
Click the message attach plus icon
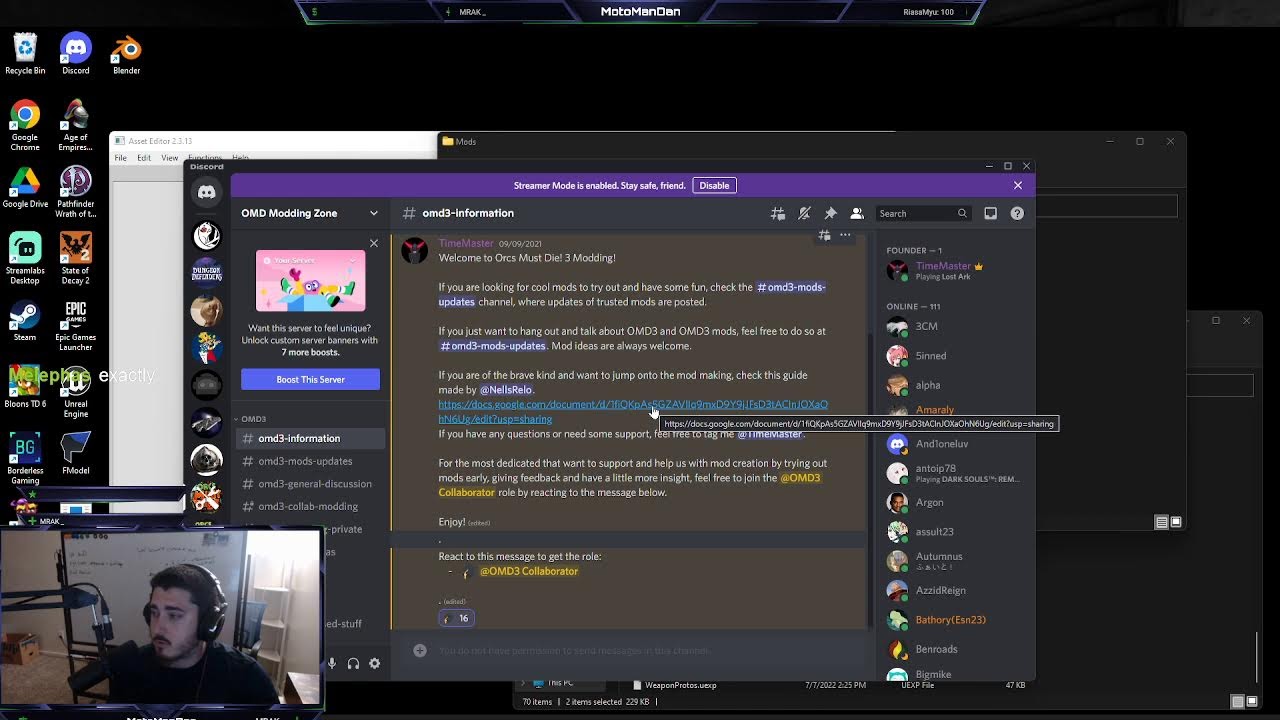420,650
